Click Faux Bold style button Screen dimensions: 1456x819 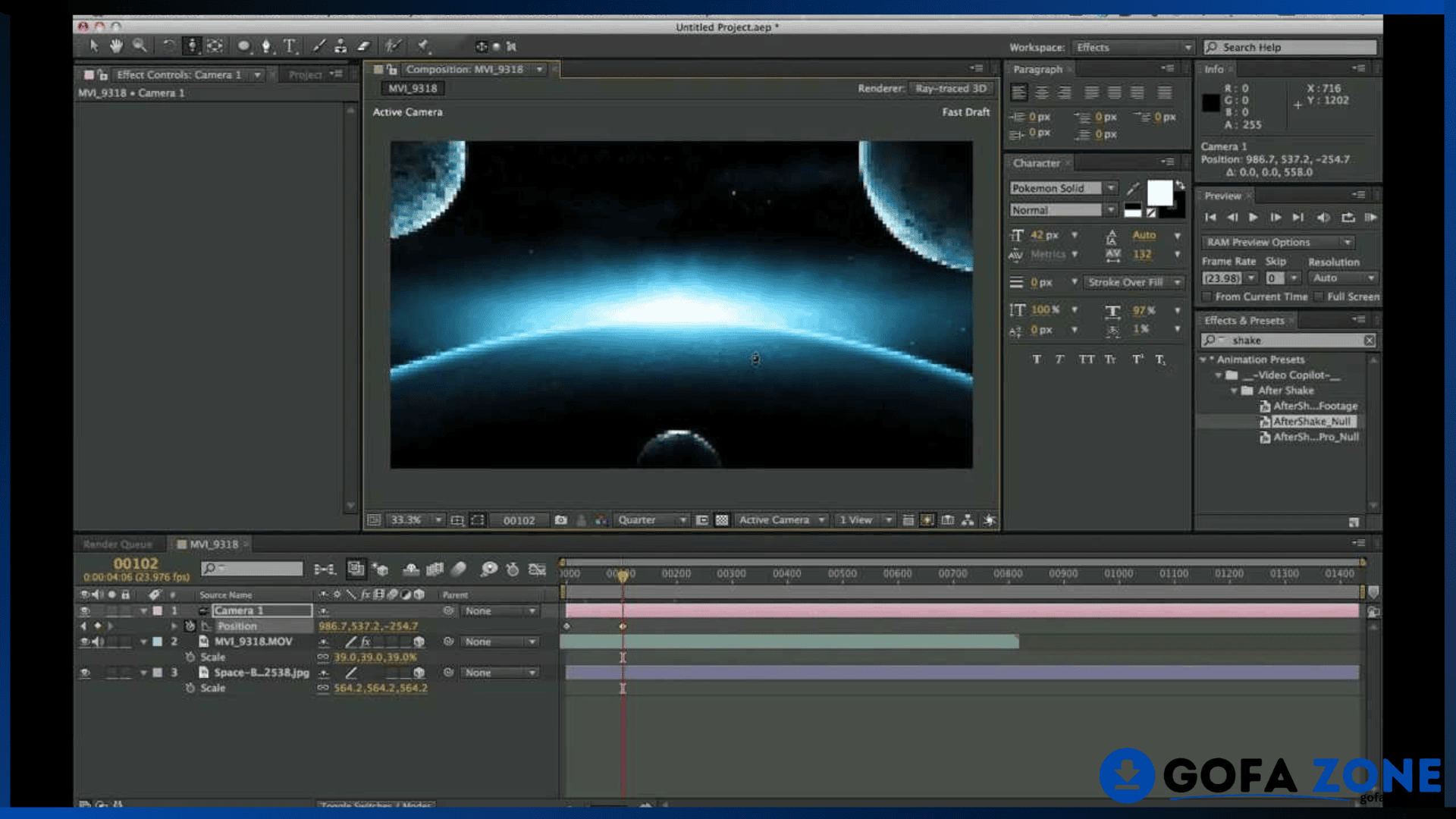[1037, 359]
